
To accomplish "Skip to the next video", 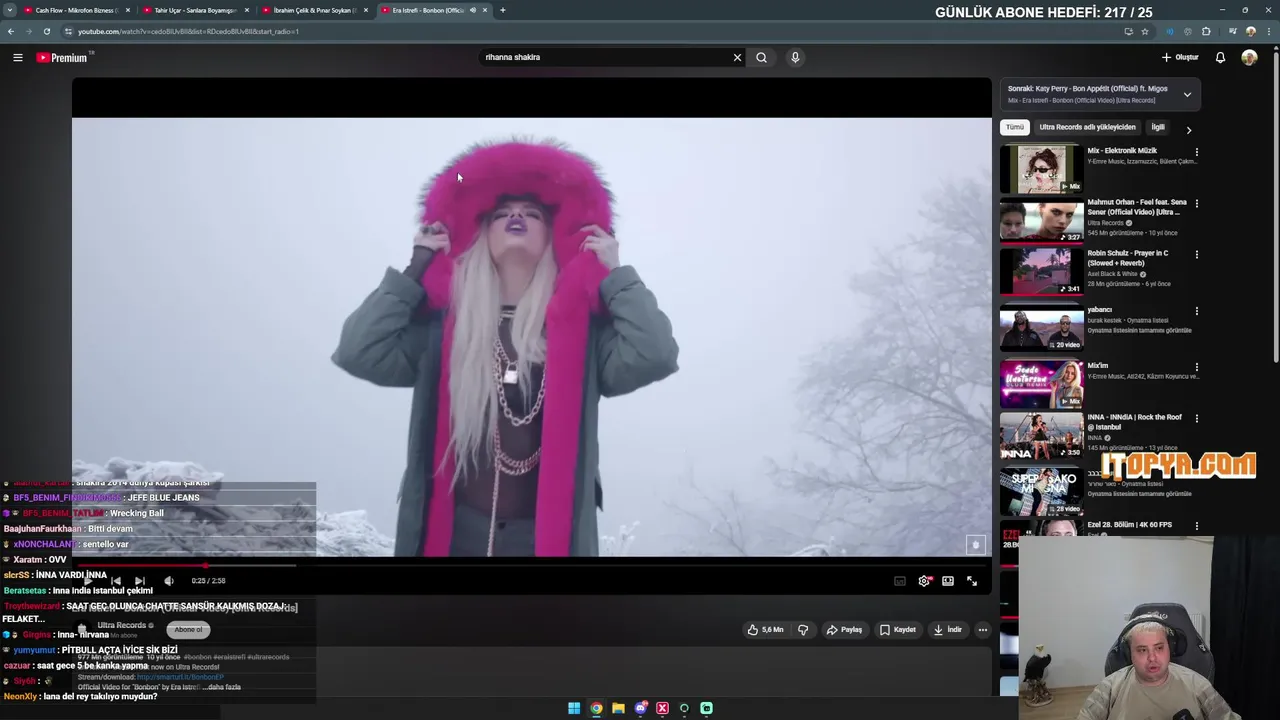I will (140, 581).
